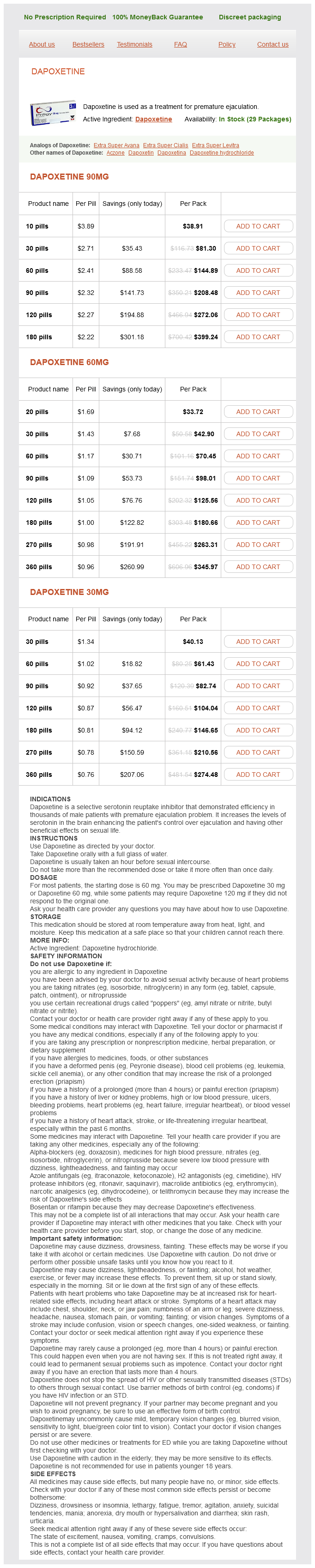View the Policy page

[227, 44]
